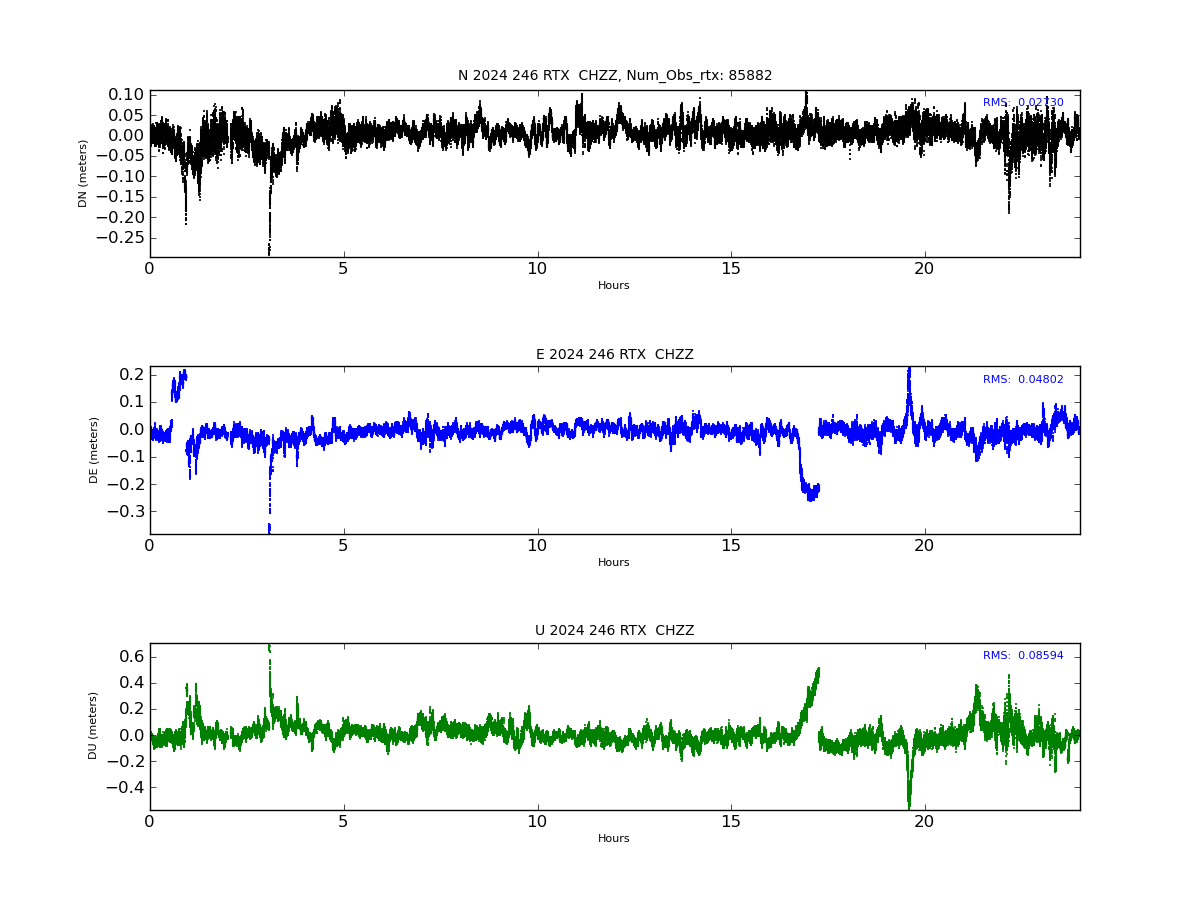Click the −0.3 tick on the DE axis

(126, 511)
